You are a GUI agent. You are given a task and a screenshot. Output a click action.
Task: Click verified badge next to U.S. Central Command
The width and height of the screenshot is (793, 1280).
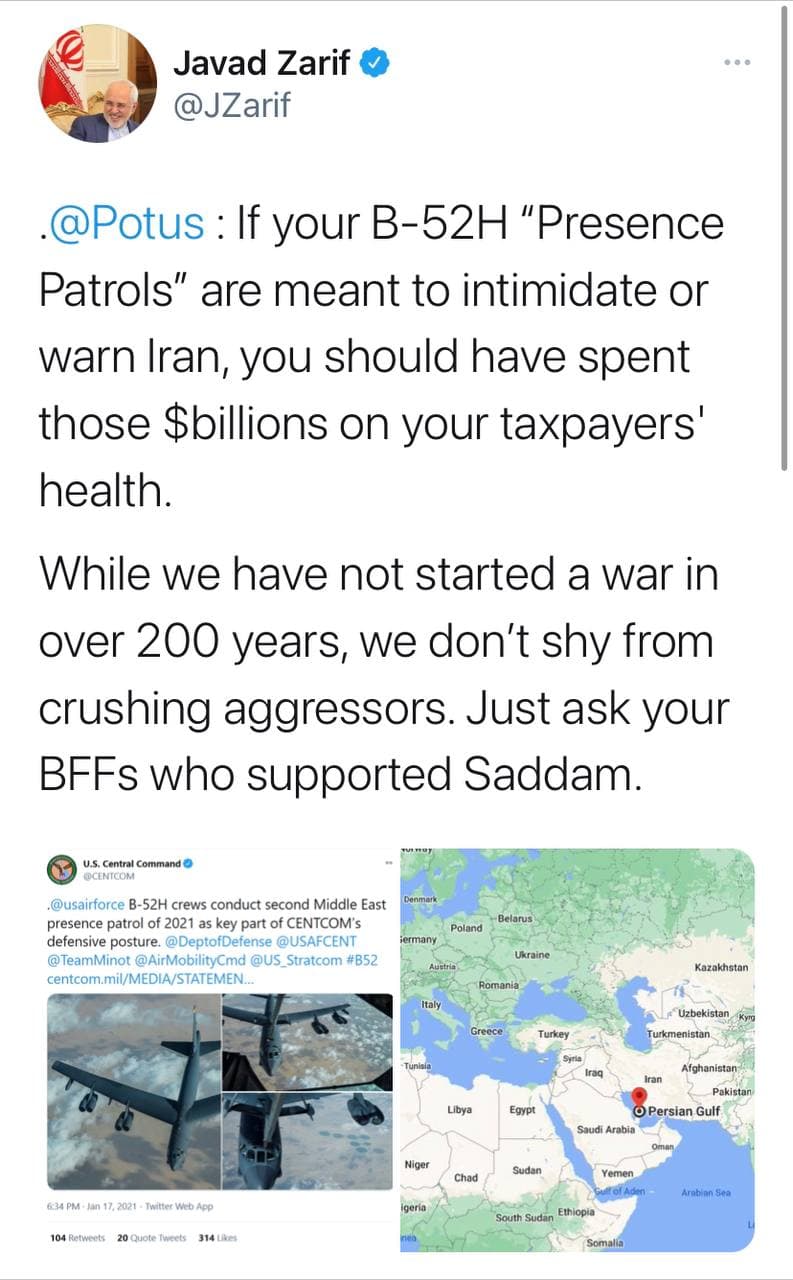click(x=188, y=863)
